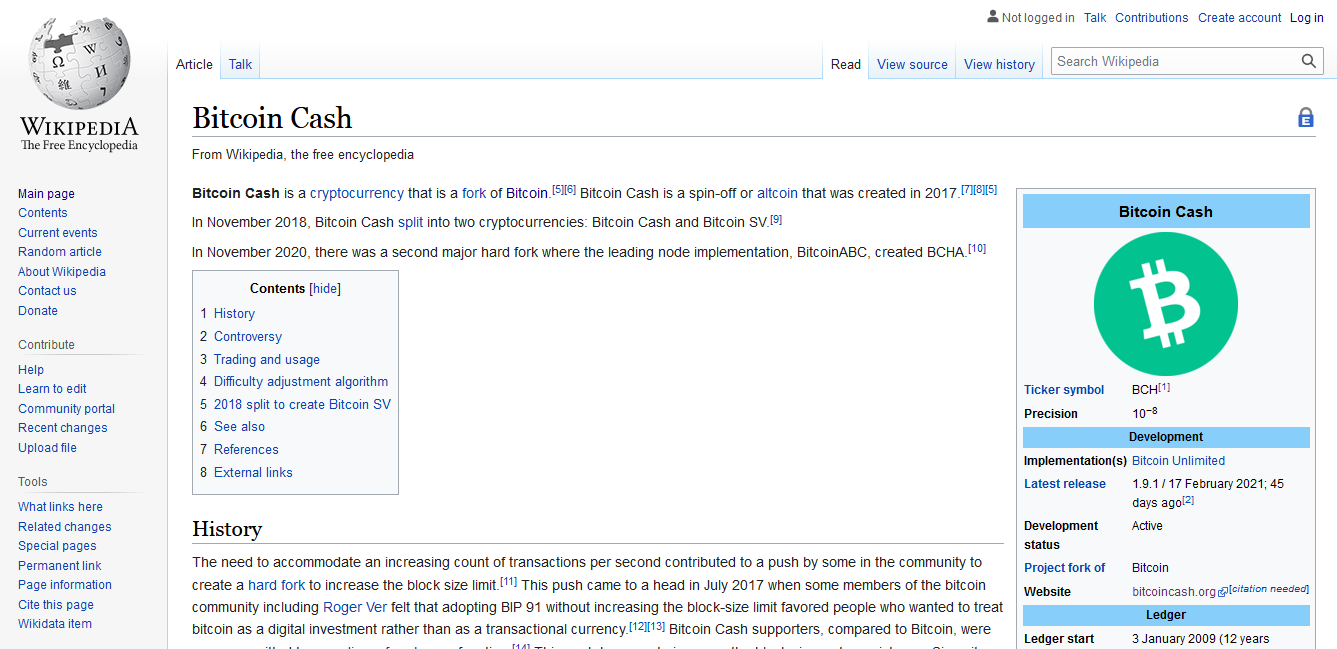Open the Ticker symbol infobox link
Screen dimensions: 1337x649
(x=1064, y=390)
